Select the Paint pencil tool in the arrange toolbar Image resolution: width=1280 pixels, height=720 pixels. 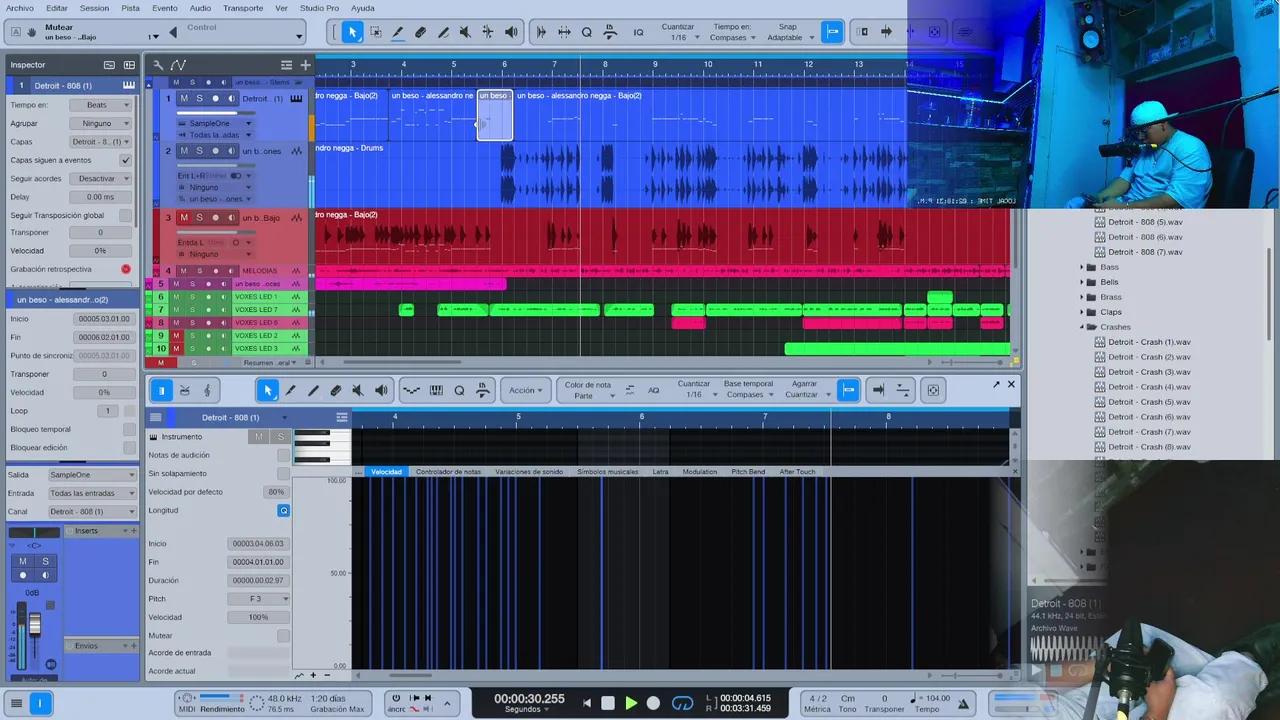click(x=398, y=32)
